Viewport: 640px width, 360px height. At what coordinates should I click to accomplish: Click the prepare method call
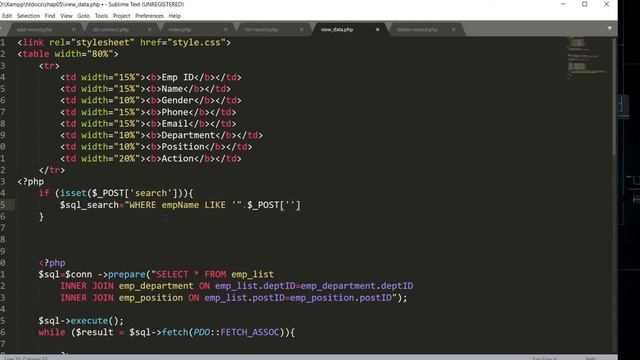(127, 274)
